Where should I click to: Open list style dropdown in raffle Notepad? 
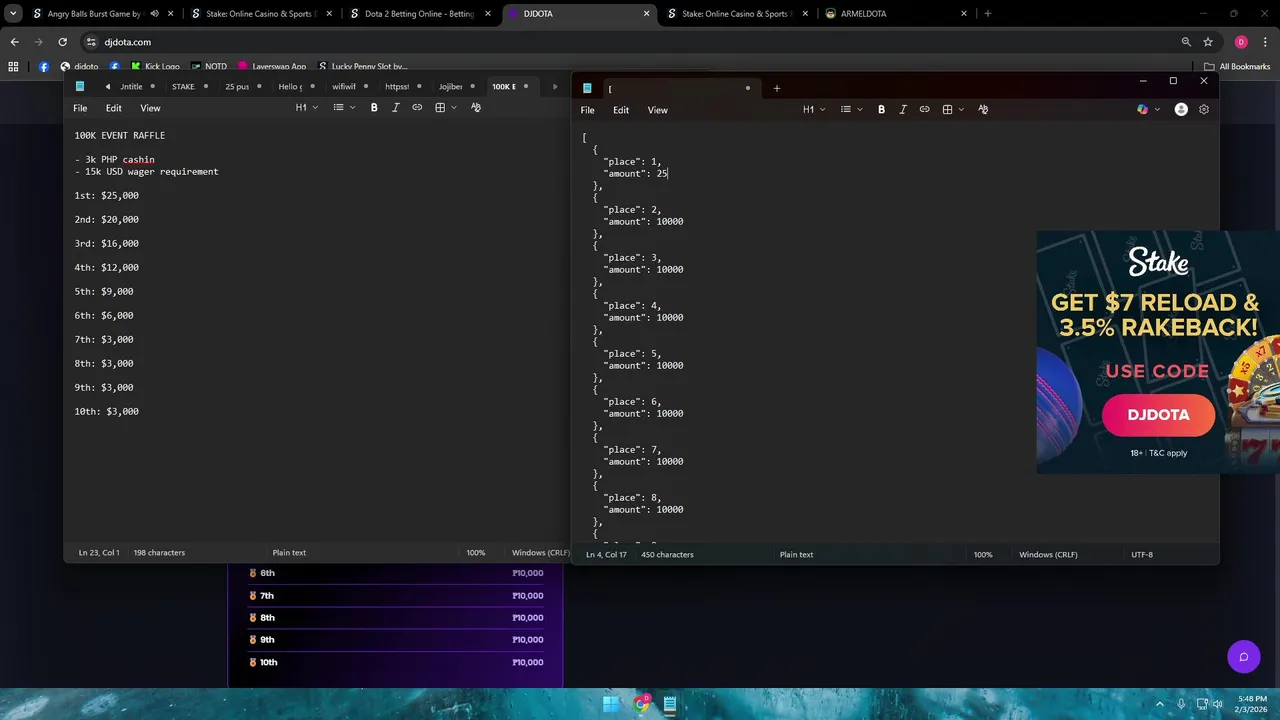click(x=345, y=108)
